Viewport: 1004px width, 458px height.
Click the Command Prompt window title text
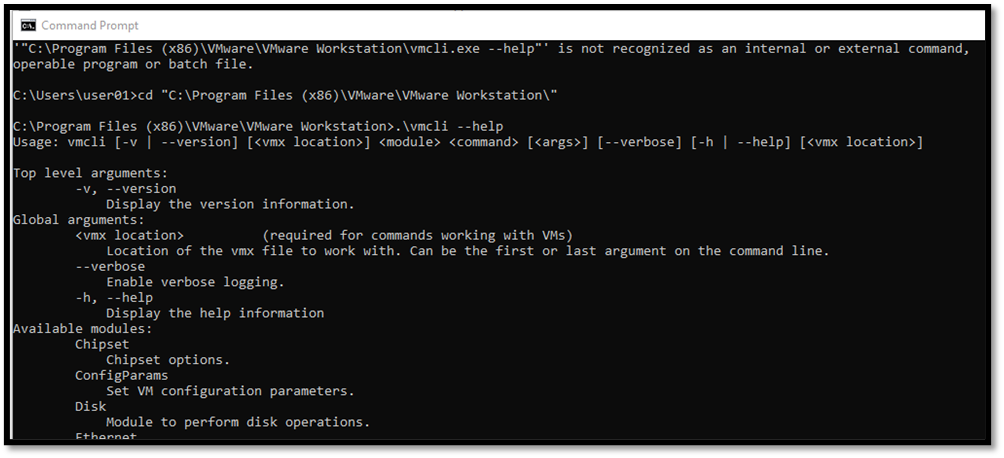point(92,25)
